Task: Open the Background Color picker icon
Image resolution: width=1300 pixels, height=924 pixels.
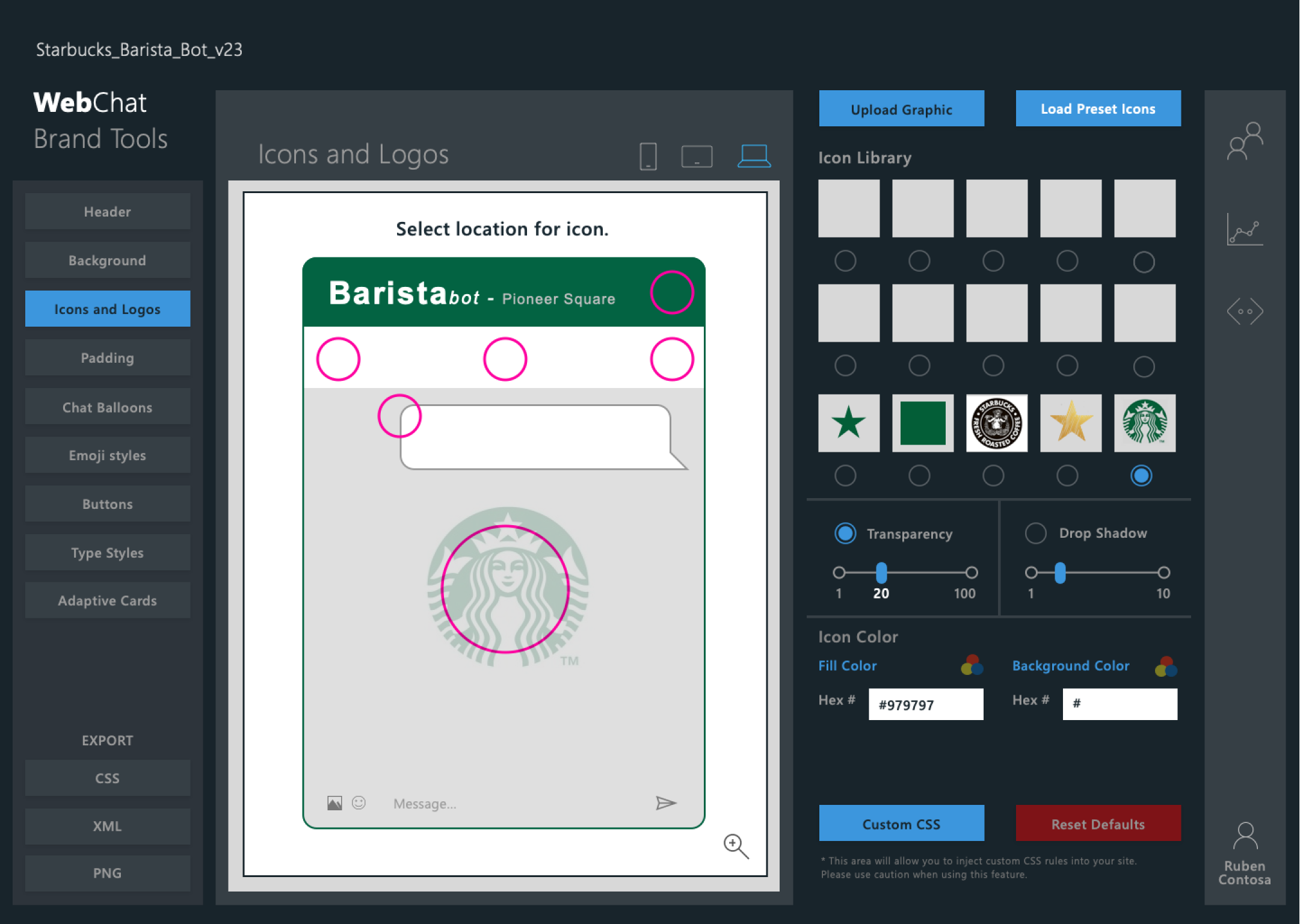Action: [1166, 666]
